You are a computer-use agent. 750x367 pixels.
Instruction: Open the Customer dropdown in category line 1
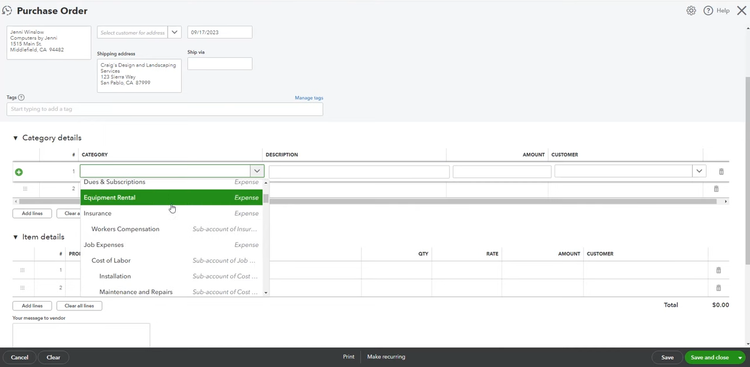pos(699,171)
